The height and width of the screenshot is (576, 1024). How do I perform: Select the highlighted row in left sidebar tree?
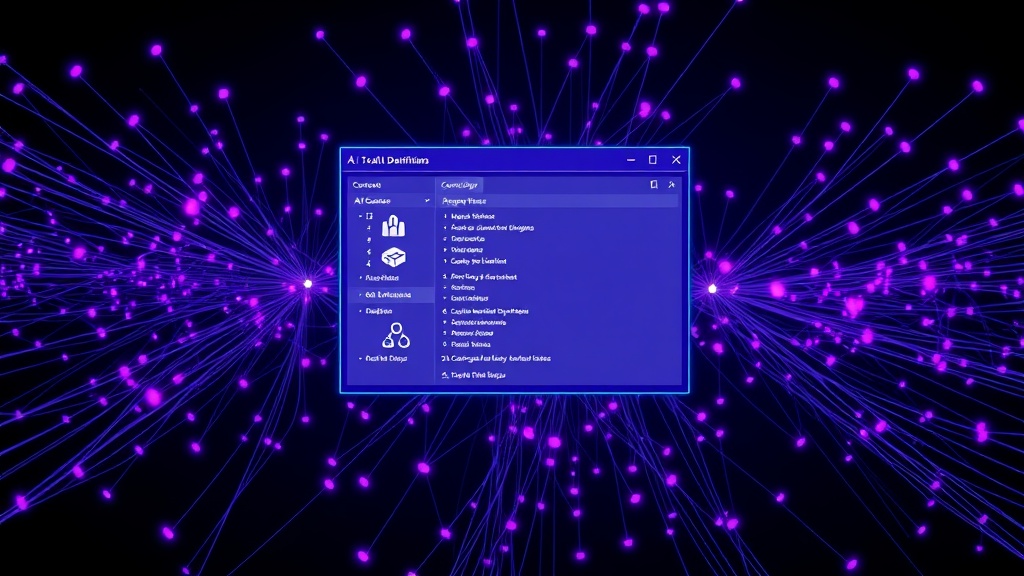391,295
